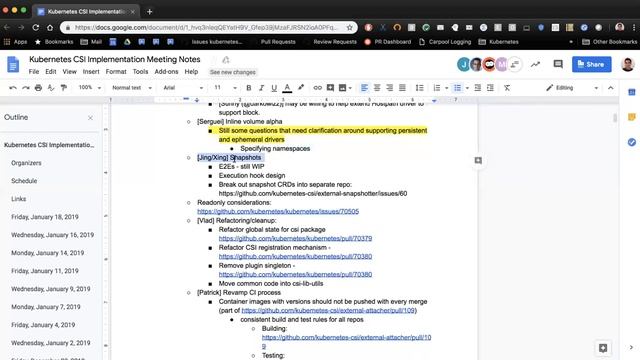
Task: Open the line spacing options
Action: (x=419, y=88)
